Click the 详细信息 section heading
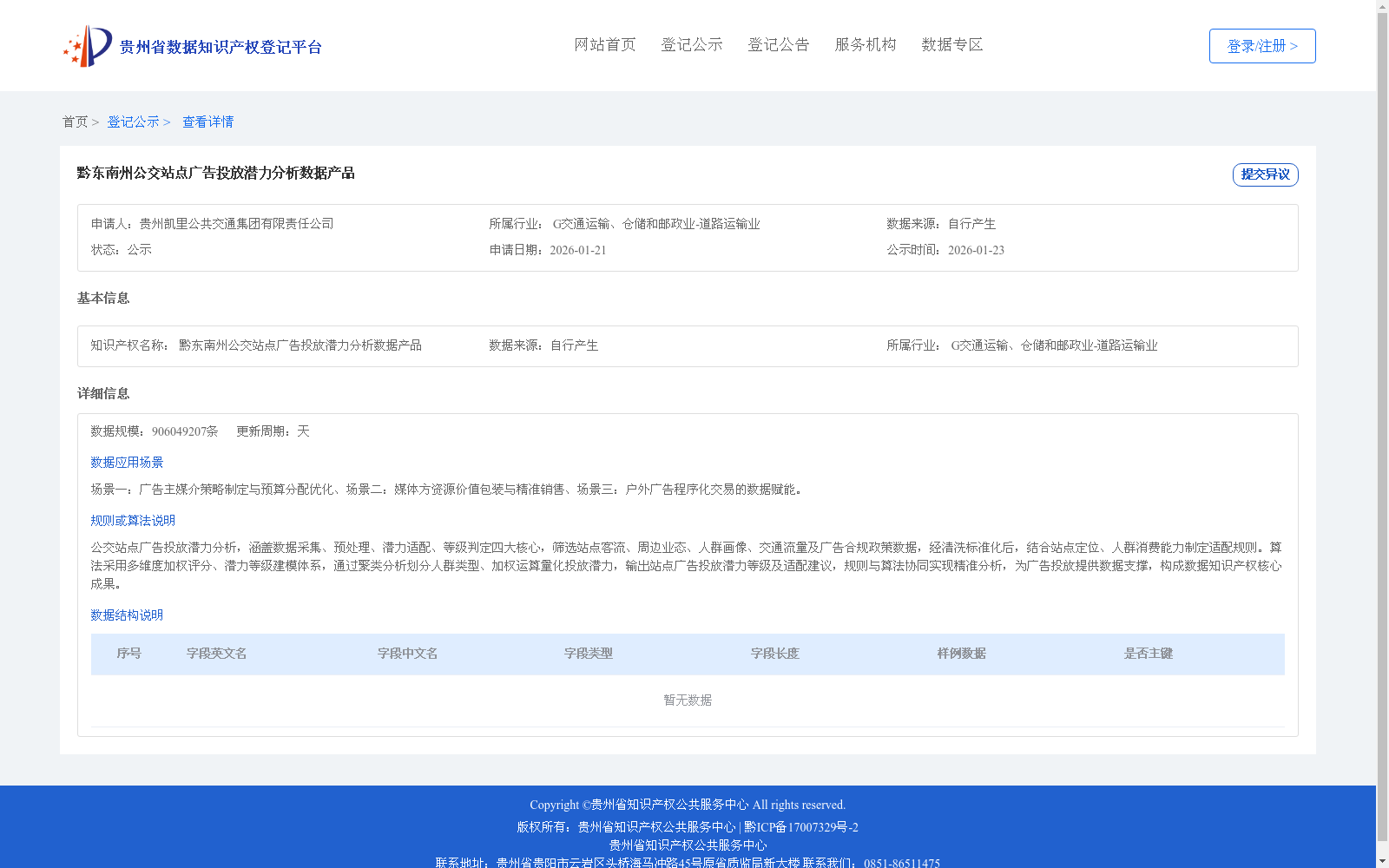1389x868 pixels. [x=103, y=393]
